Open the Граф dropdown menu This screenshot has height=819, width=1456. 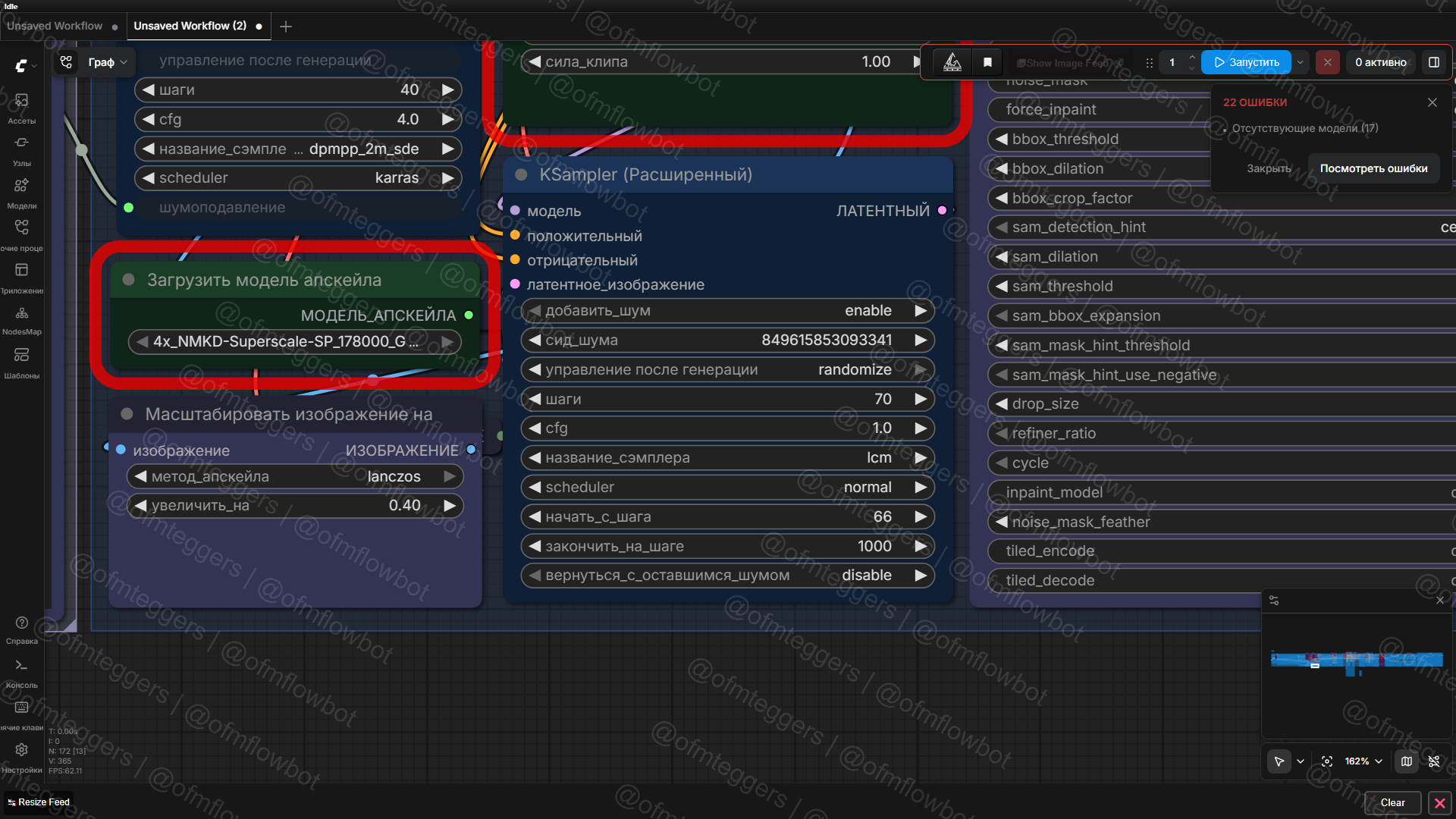click(x=107, y=62)
